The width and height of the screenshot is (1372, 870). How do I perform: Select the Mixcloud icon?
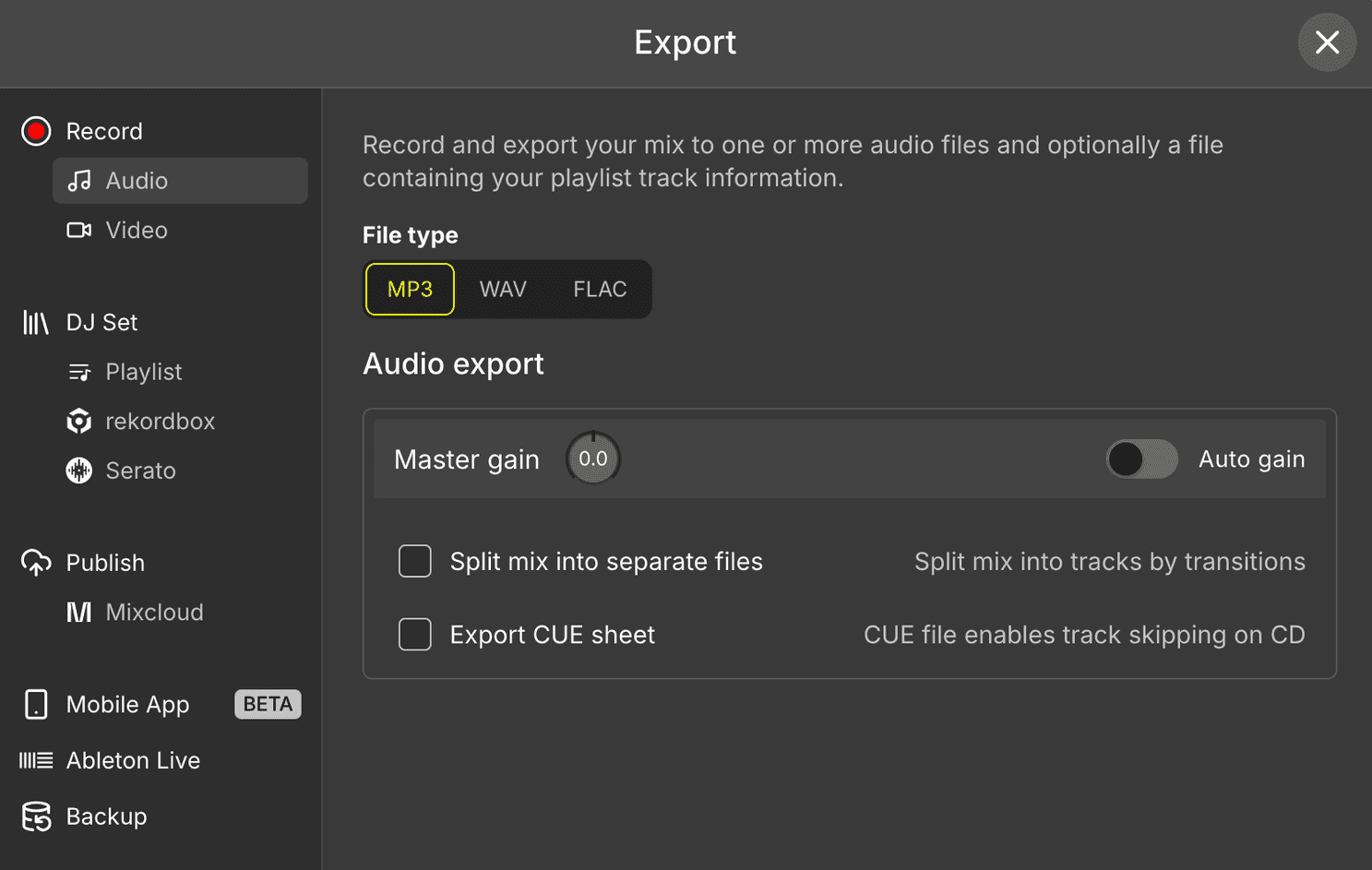(x=79, y=612)
